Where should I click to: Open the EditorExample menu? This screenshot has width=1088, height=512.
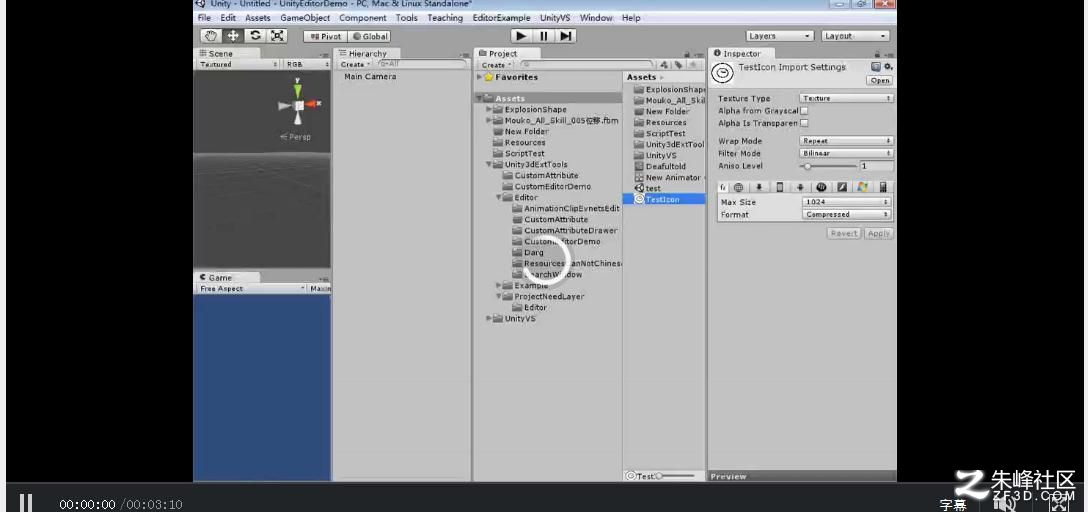click(502, 18)
